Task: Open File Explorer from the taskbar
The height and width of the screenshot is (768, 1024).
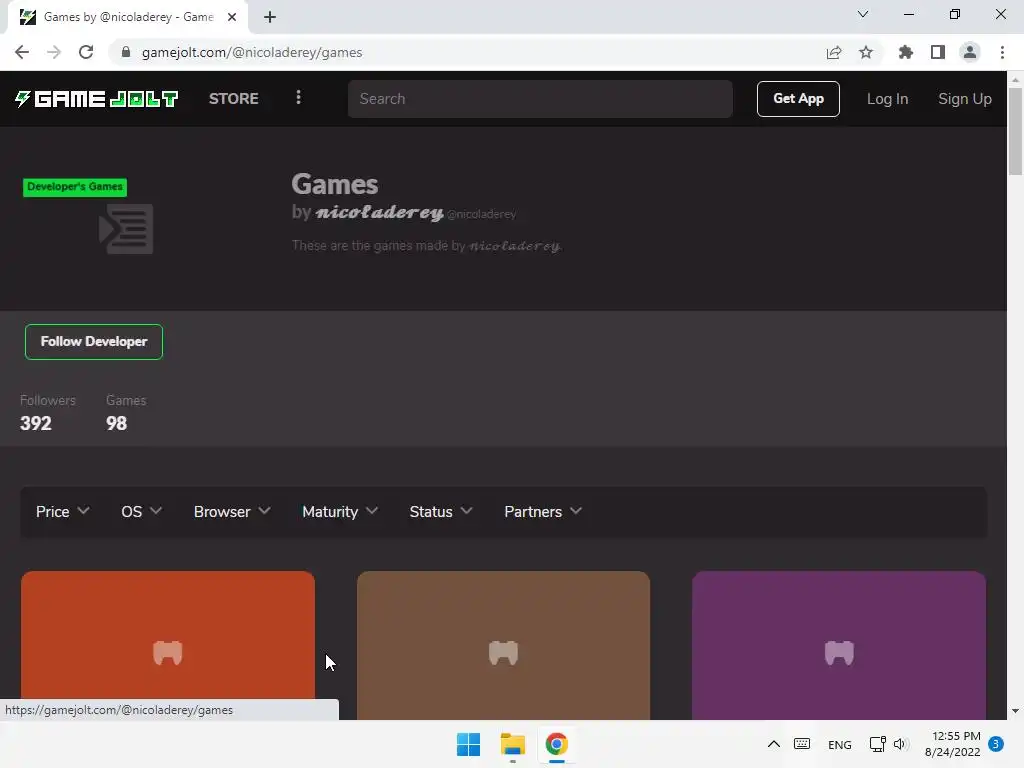Action: (x=513, y=744)
